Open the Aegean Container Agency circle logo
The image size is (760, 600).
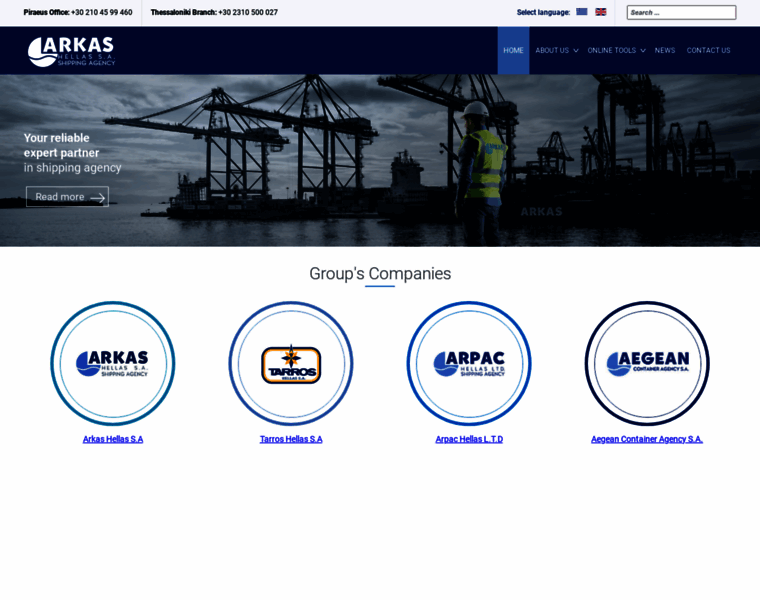(x=647, y=363)
